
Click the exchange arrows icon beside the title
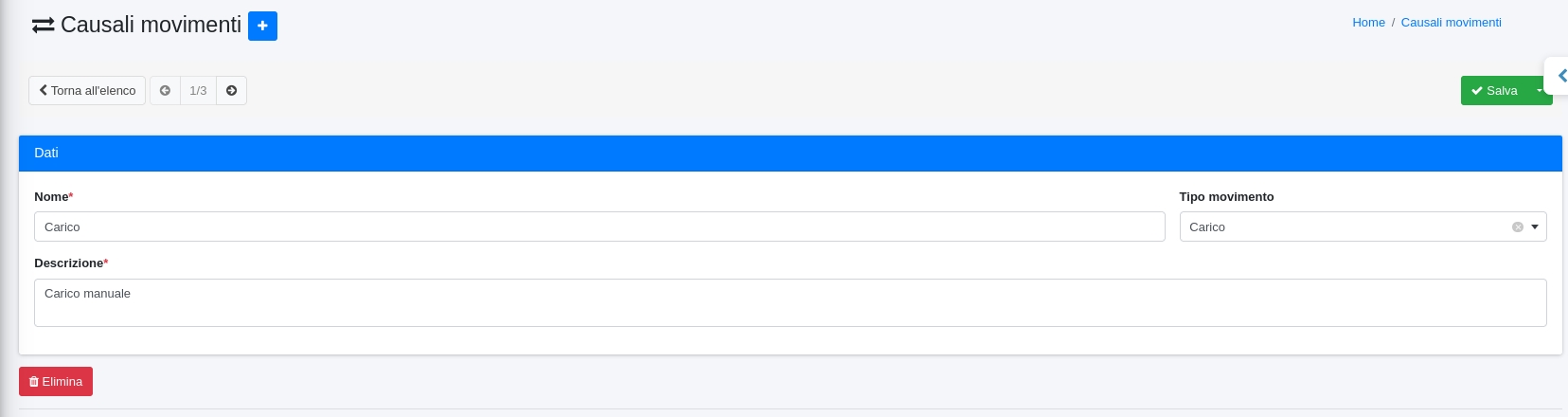(43, 26)
